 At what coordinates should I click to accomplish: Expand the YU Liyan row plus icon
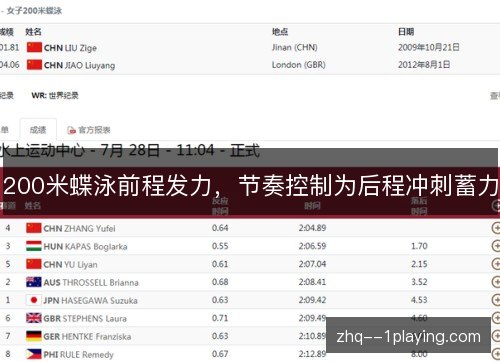pyautogui.click(x=496, y=264)
